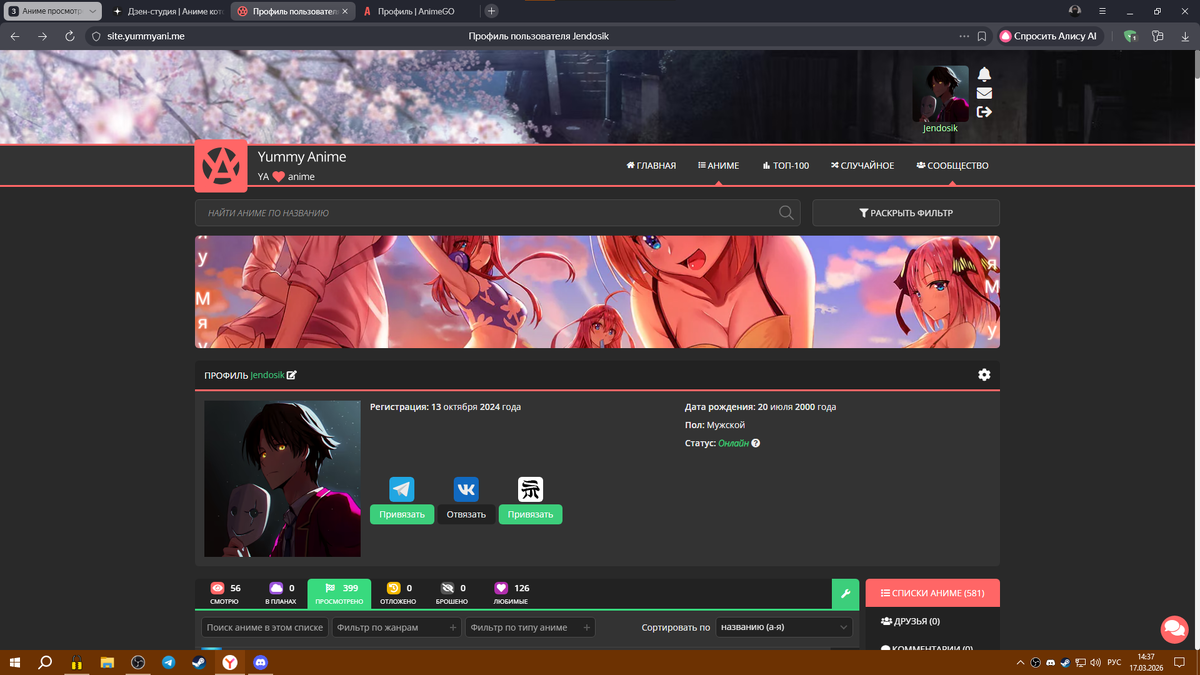Click browser back arrow

pyautogui.click(x=15, y=36)
